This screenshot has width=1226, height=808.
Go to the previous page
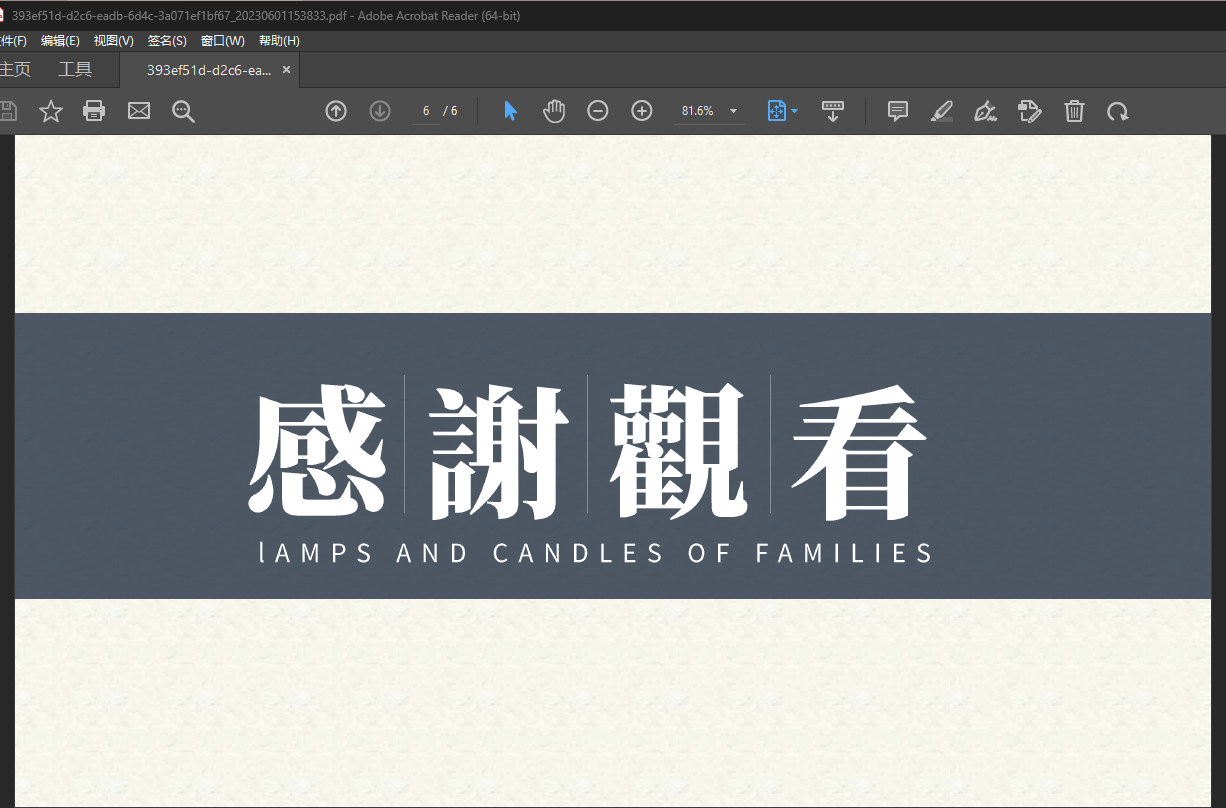336,111
